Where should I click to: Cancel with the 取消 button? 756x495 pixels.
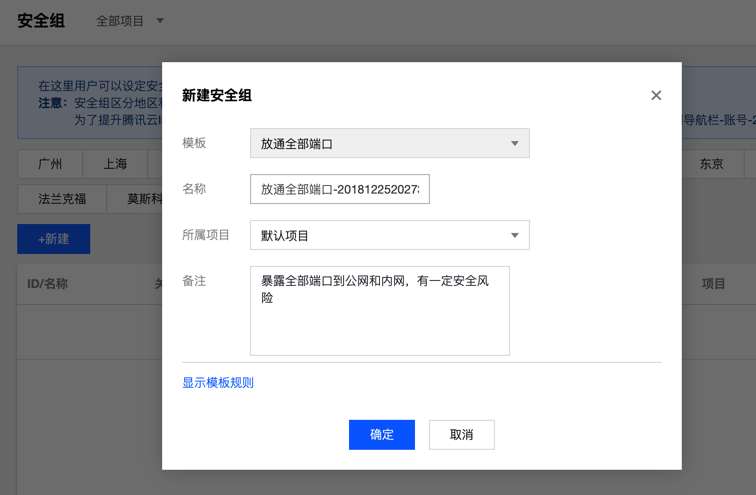pos(461,435)
